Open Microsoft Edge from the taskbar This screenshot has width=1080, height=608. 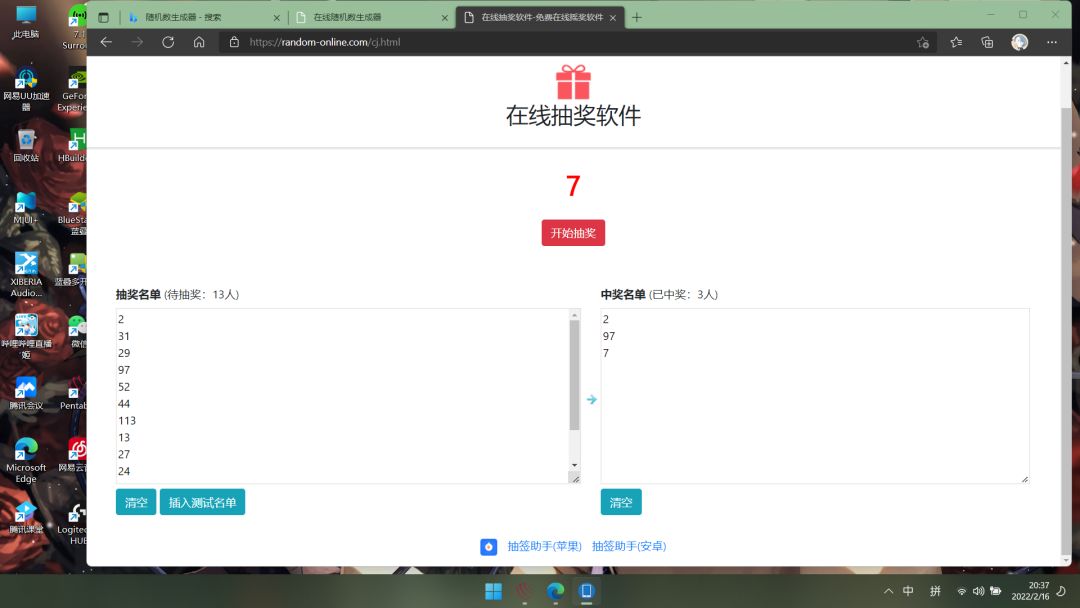click(x=555, y=591)
